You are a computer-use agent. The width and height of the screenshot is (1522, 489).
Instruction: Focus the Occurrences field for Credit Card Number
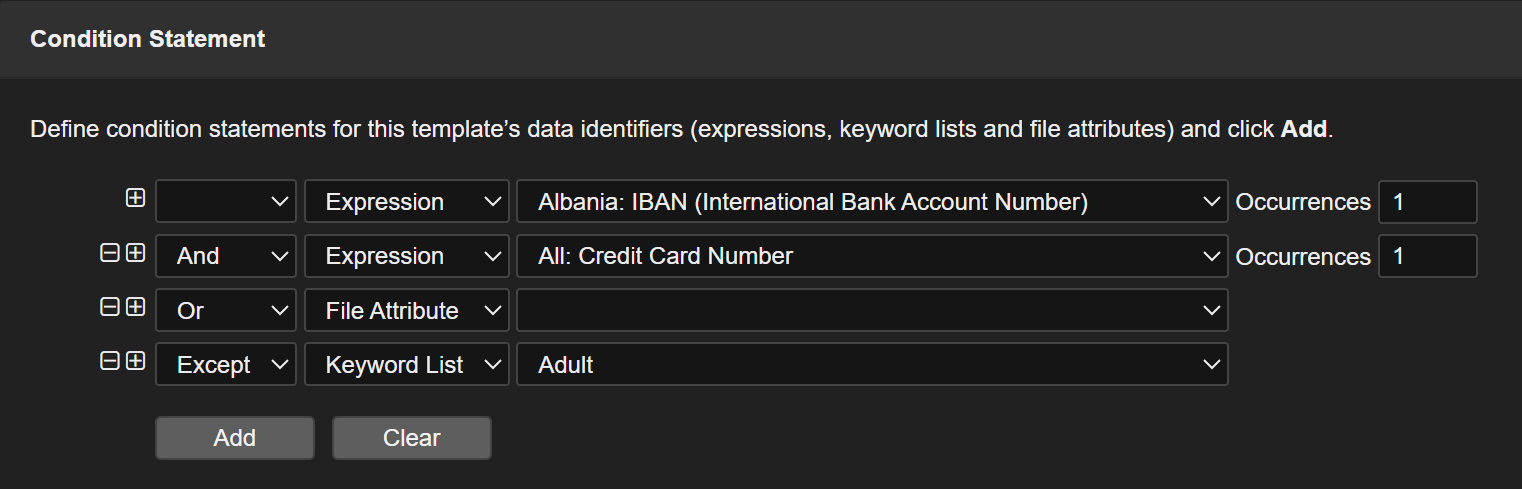(1427, 256)
